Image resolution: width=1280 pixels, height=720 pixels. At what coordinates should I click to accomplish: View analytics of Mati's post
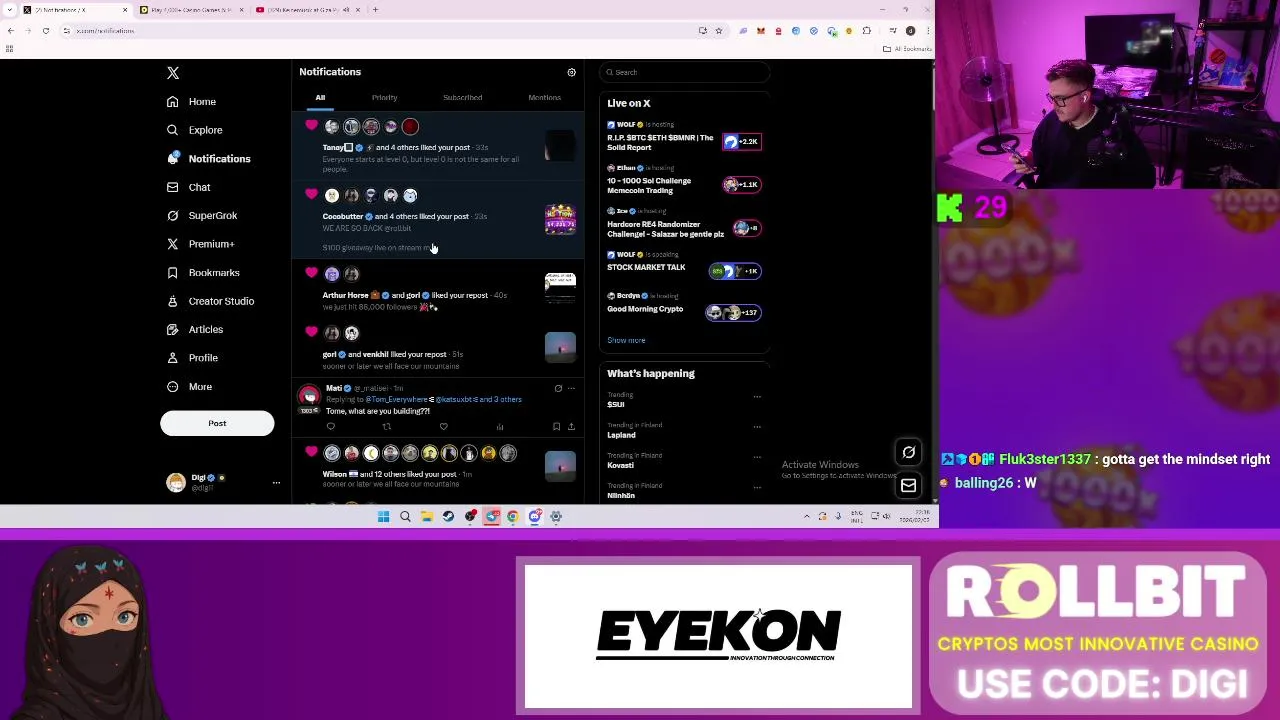(x=500, y=427)
